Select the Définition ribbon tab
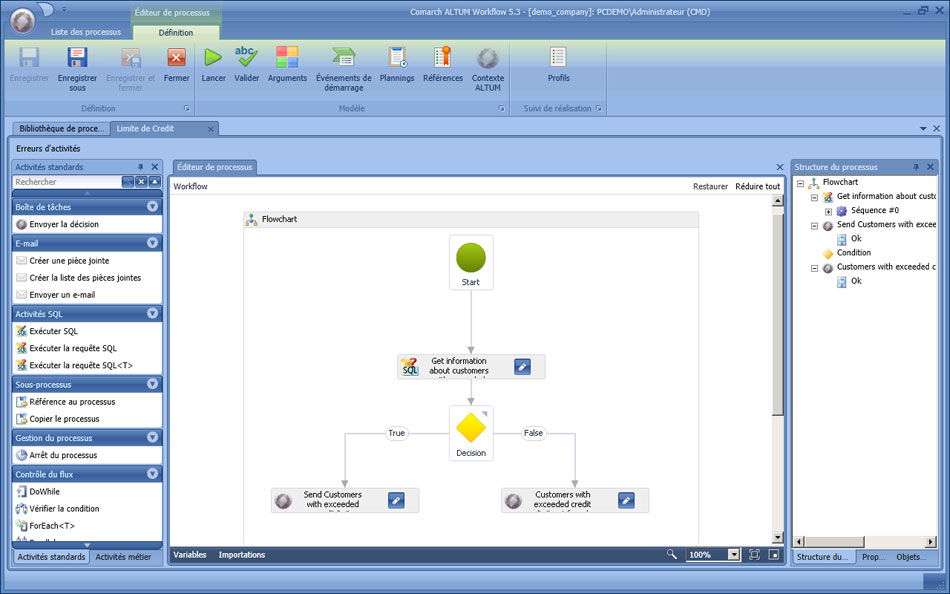 [x=176, y=32]
